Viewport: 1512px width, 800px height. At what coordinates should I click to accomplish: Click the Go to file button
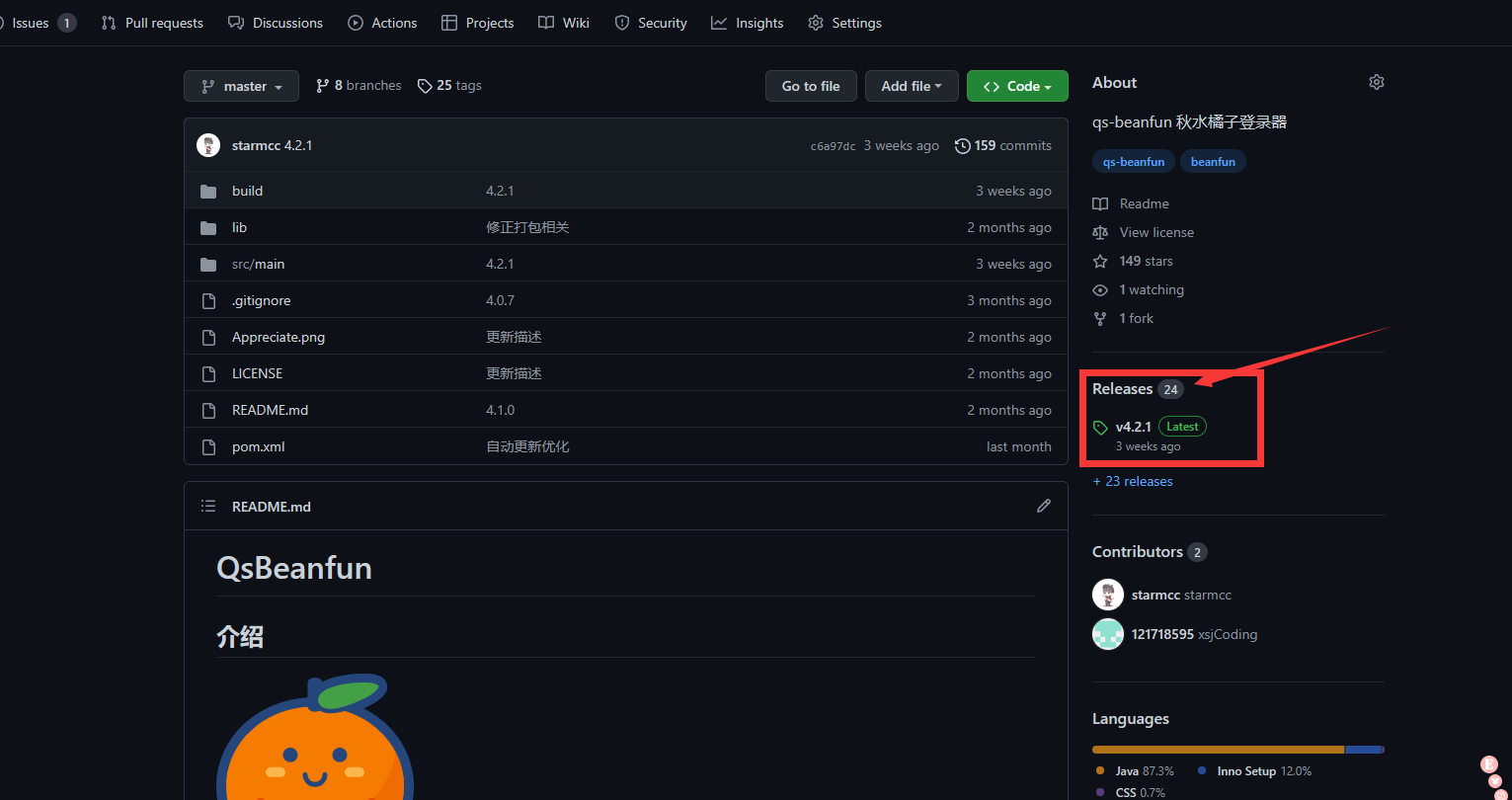[x=810, y=86]
